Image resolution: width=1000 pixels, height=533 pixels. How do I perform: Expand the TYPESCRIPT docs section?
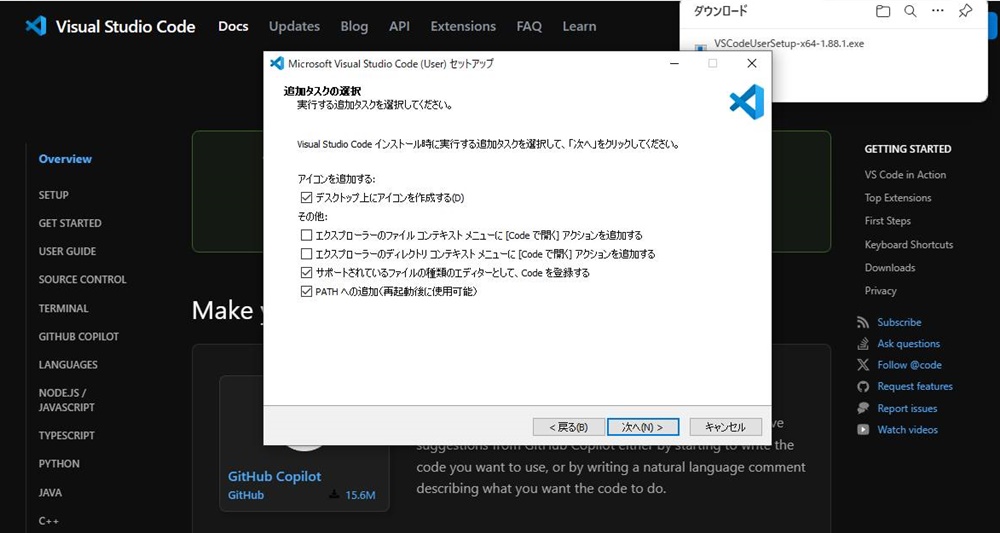(x=66, y=435)
